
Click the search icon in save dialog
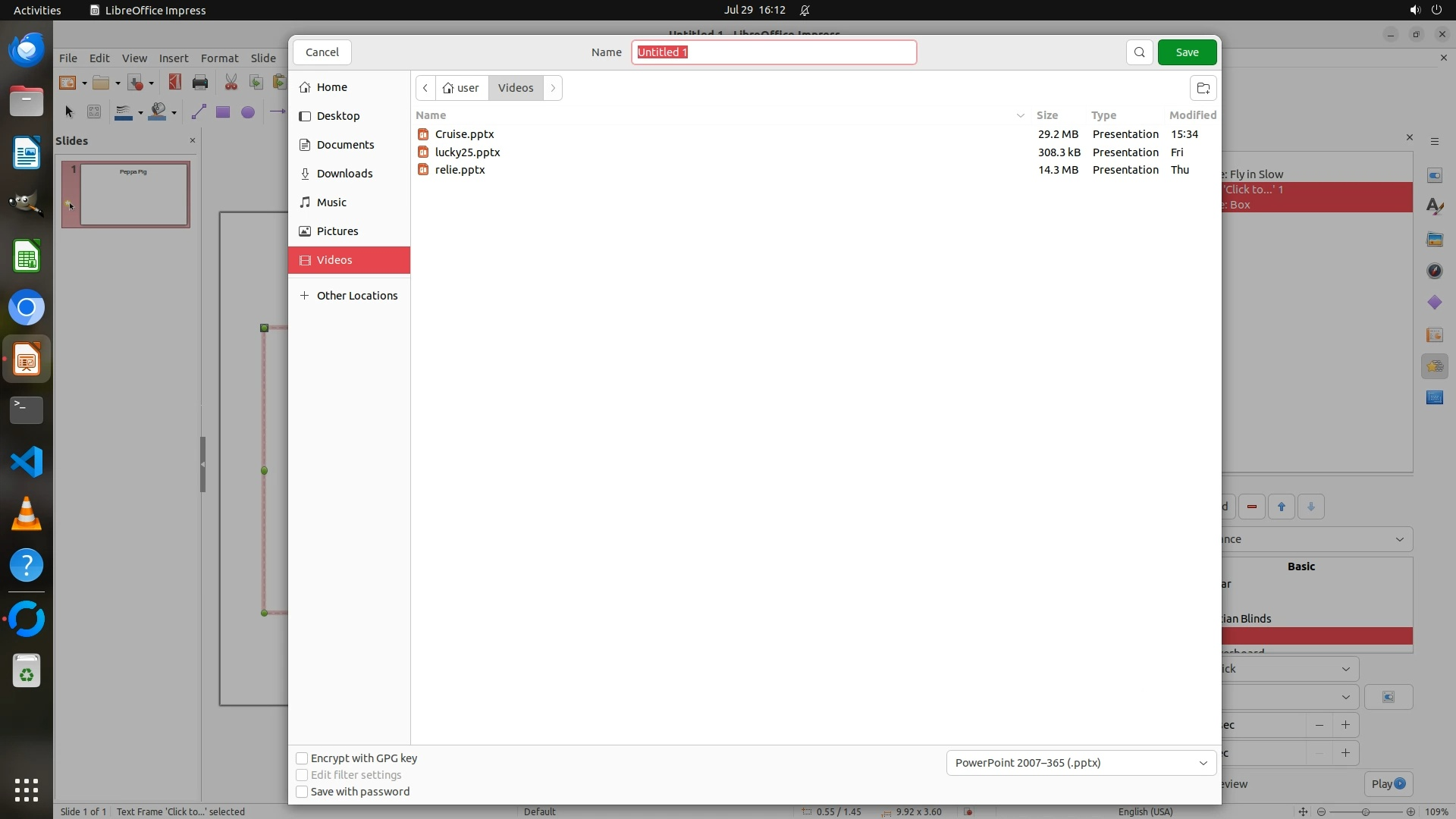[x=1139, y=52]
